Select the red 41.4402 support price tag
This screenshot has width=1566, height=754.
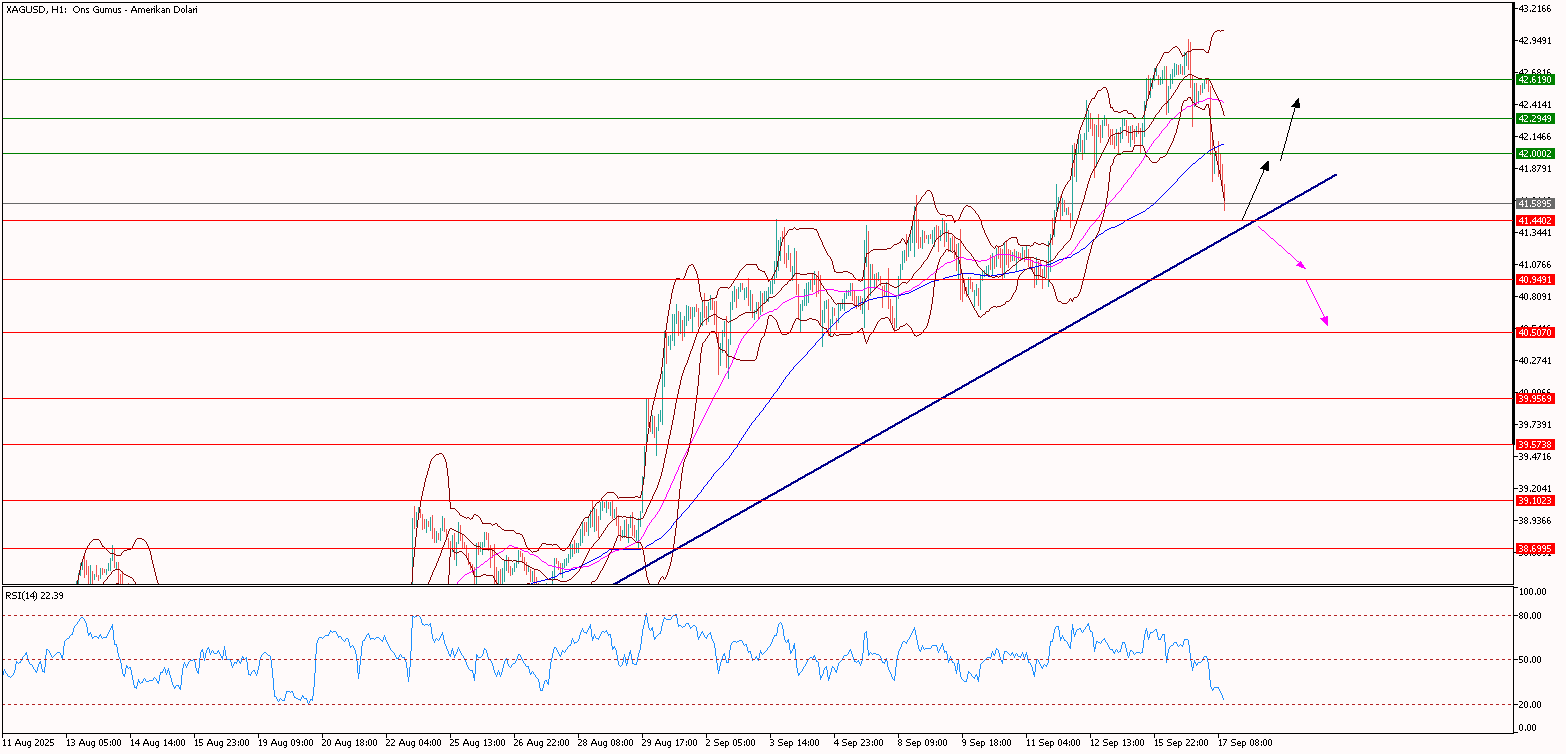click(1534, 220)
